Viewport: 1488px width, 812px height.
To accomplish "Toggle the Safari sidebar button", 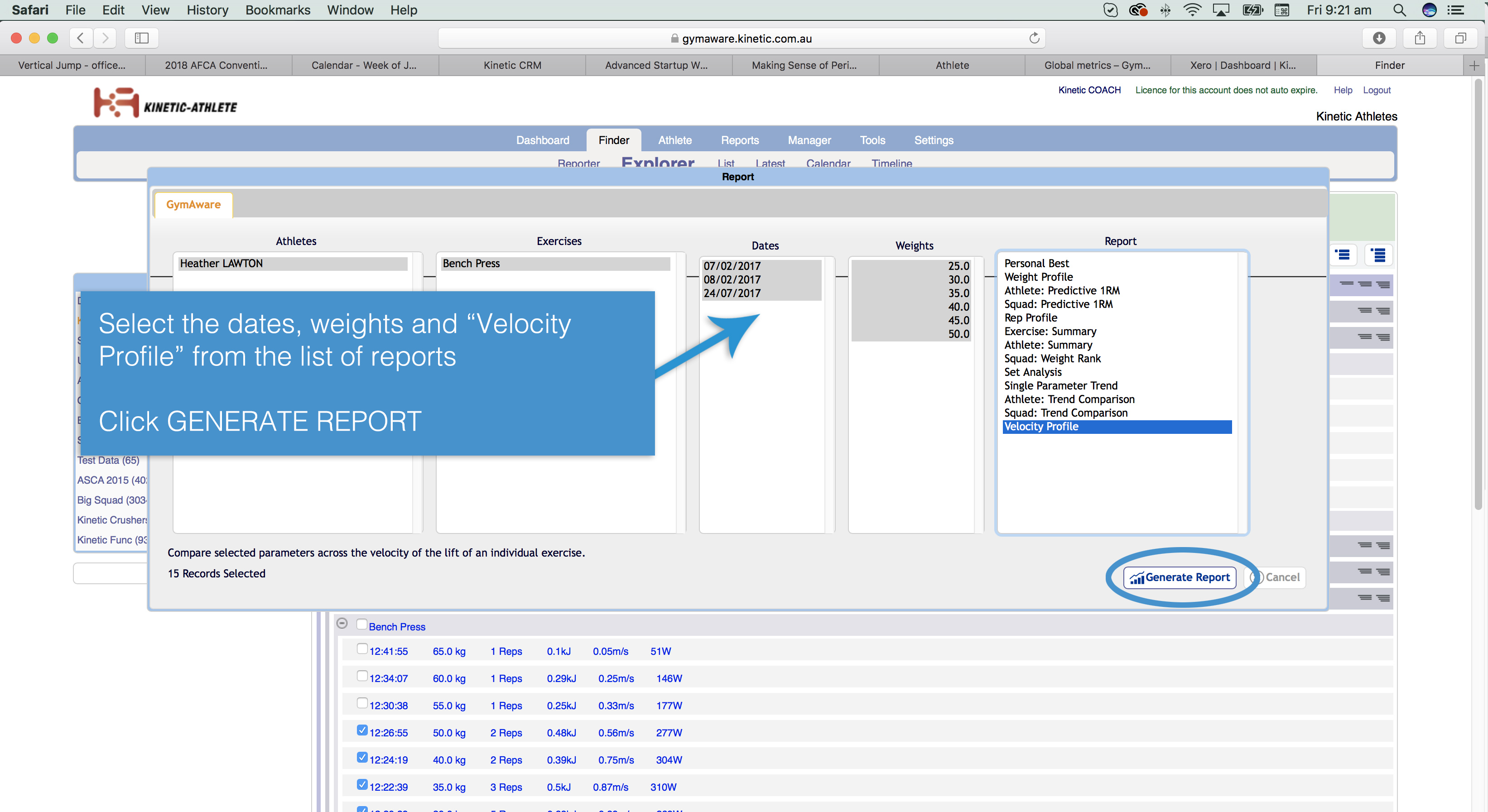I will point(141,38).
